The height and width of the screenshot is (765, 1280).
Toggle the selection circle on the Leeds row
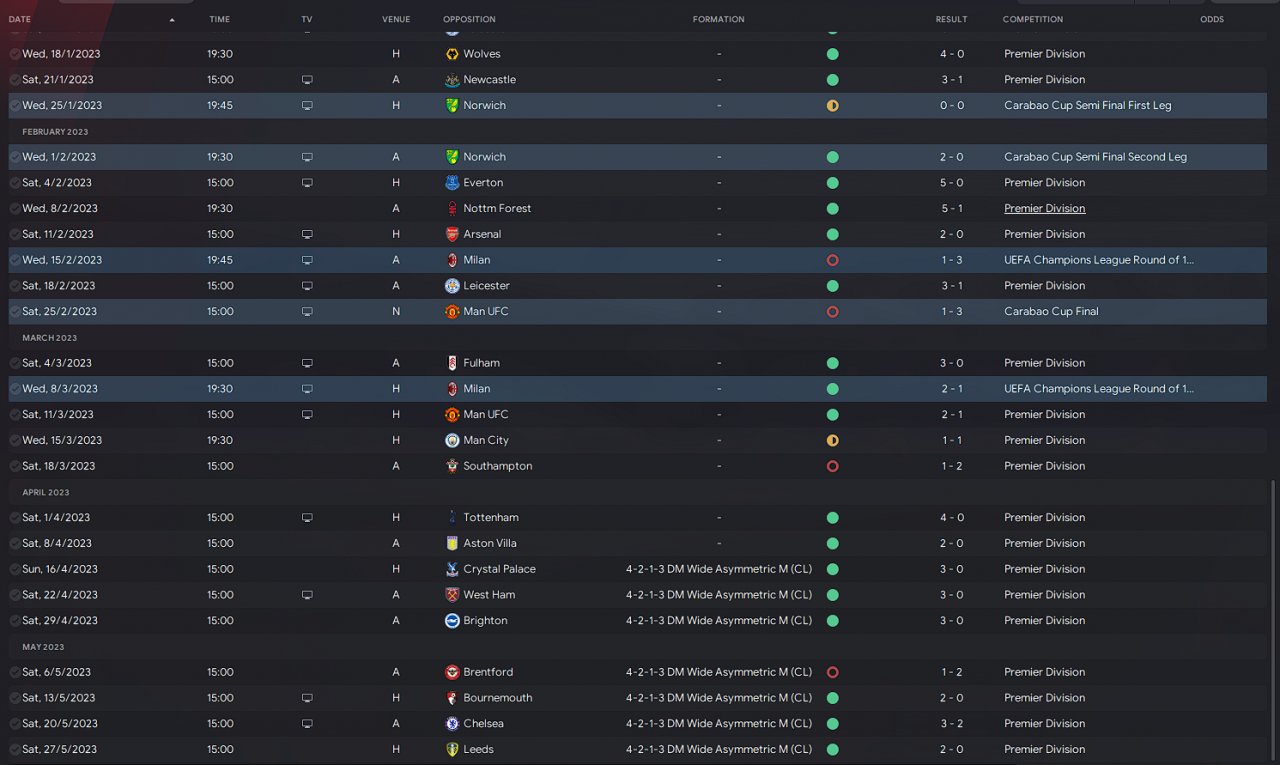tap(14, 749)
